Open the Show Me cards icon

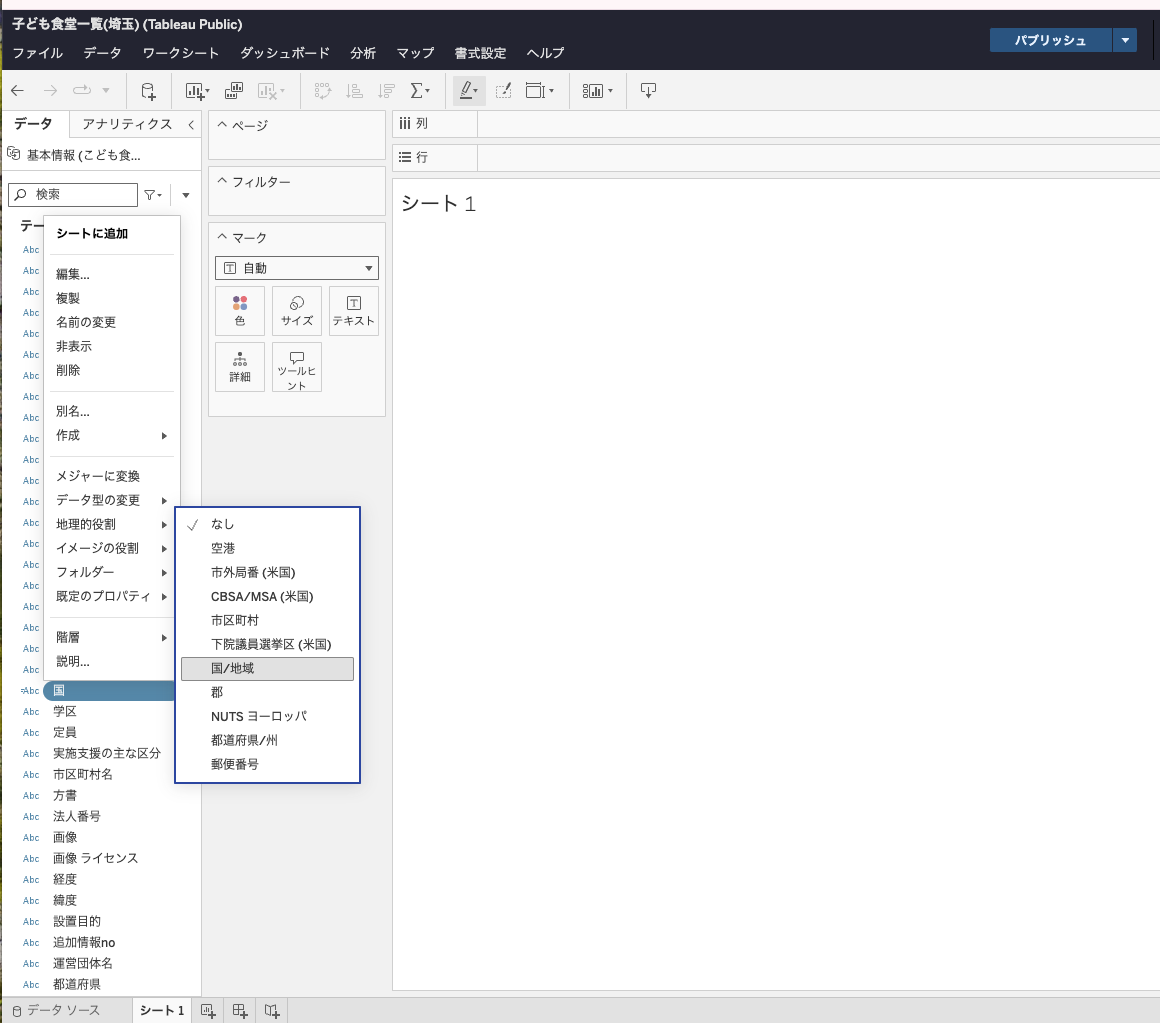click(x=597, y=91)
